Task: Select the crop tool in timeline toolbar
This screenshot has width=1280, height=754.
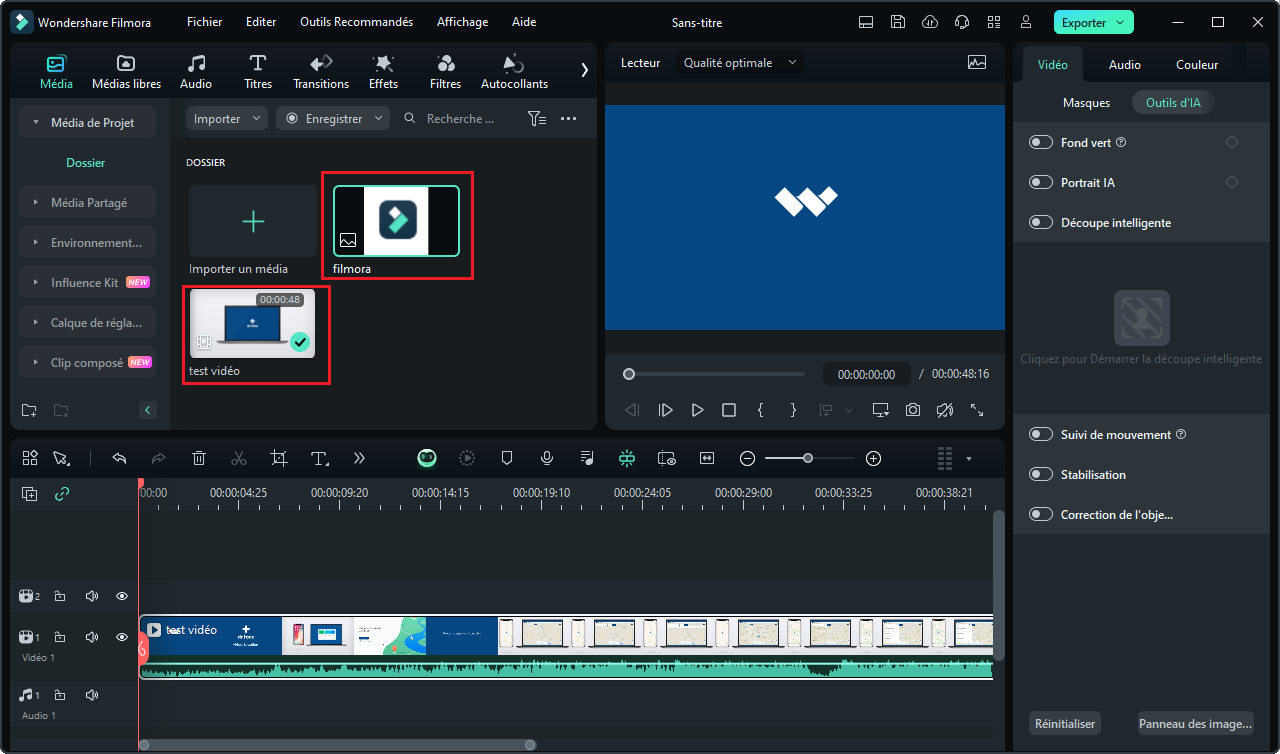Action: [x=279, y=458]
